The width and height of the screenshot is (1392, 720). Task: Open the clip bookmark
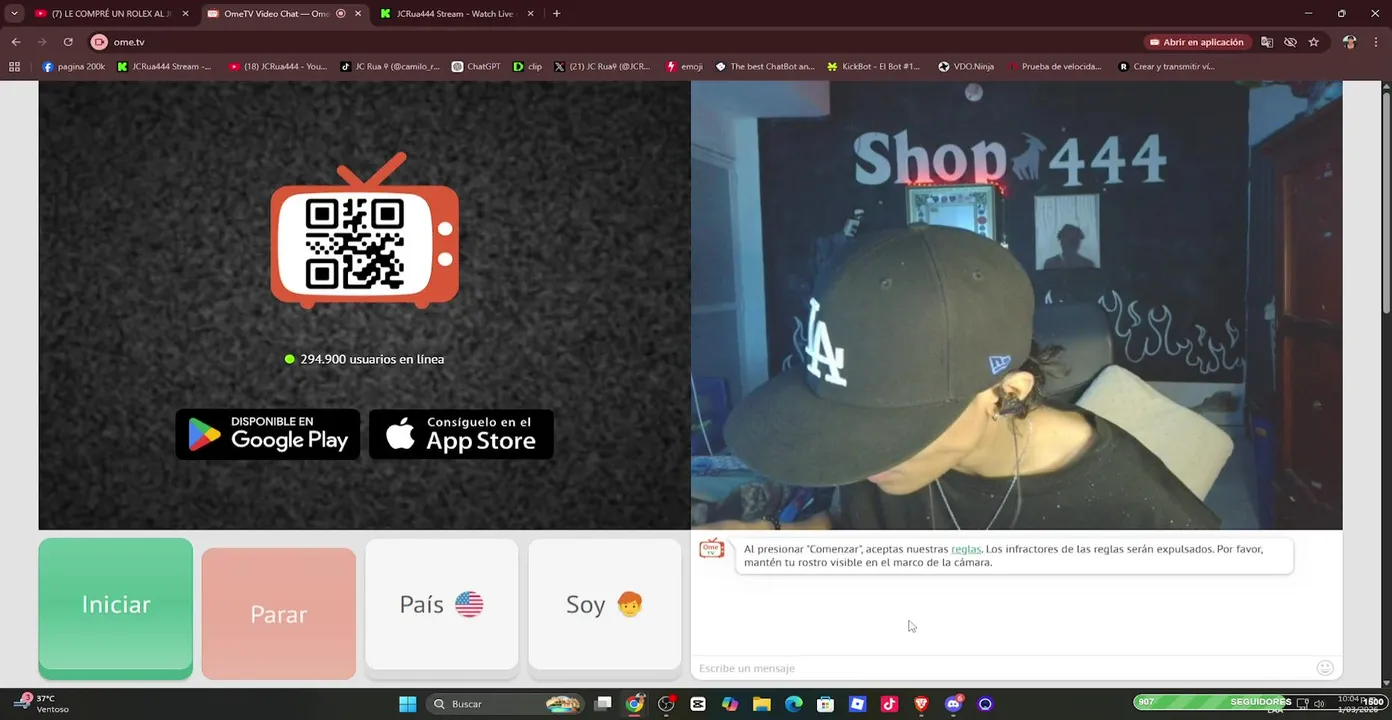(528, 67)
